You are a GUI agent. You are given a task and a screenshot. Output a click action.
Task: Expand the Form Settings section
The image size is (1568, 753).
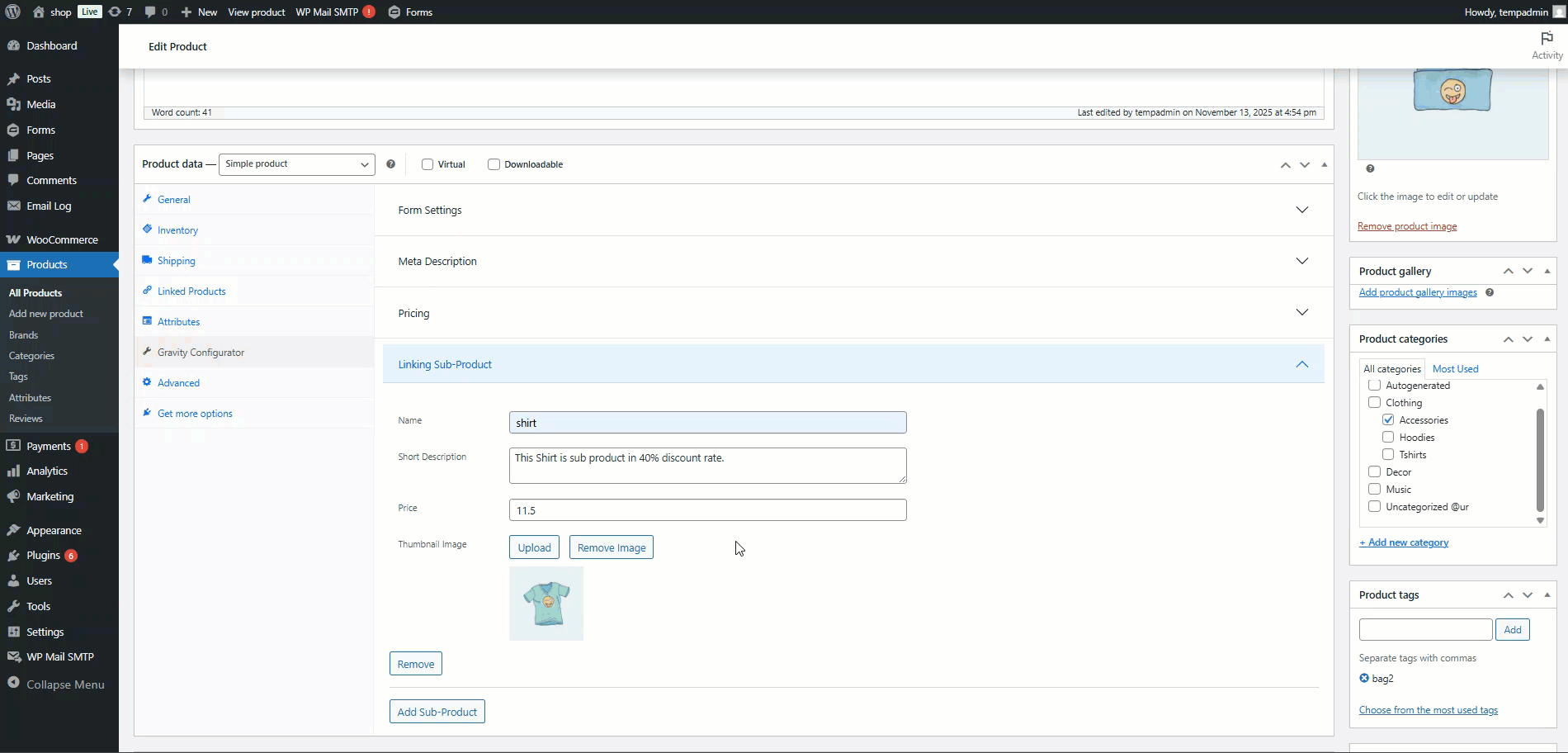1301,210
